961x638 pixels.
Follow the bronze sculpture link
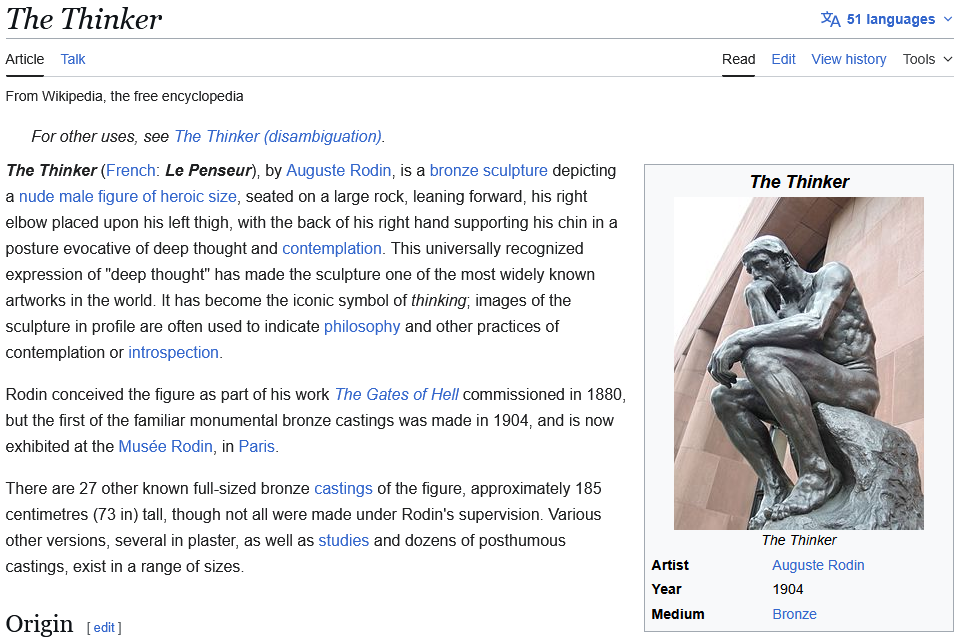coord(488,170)
